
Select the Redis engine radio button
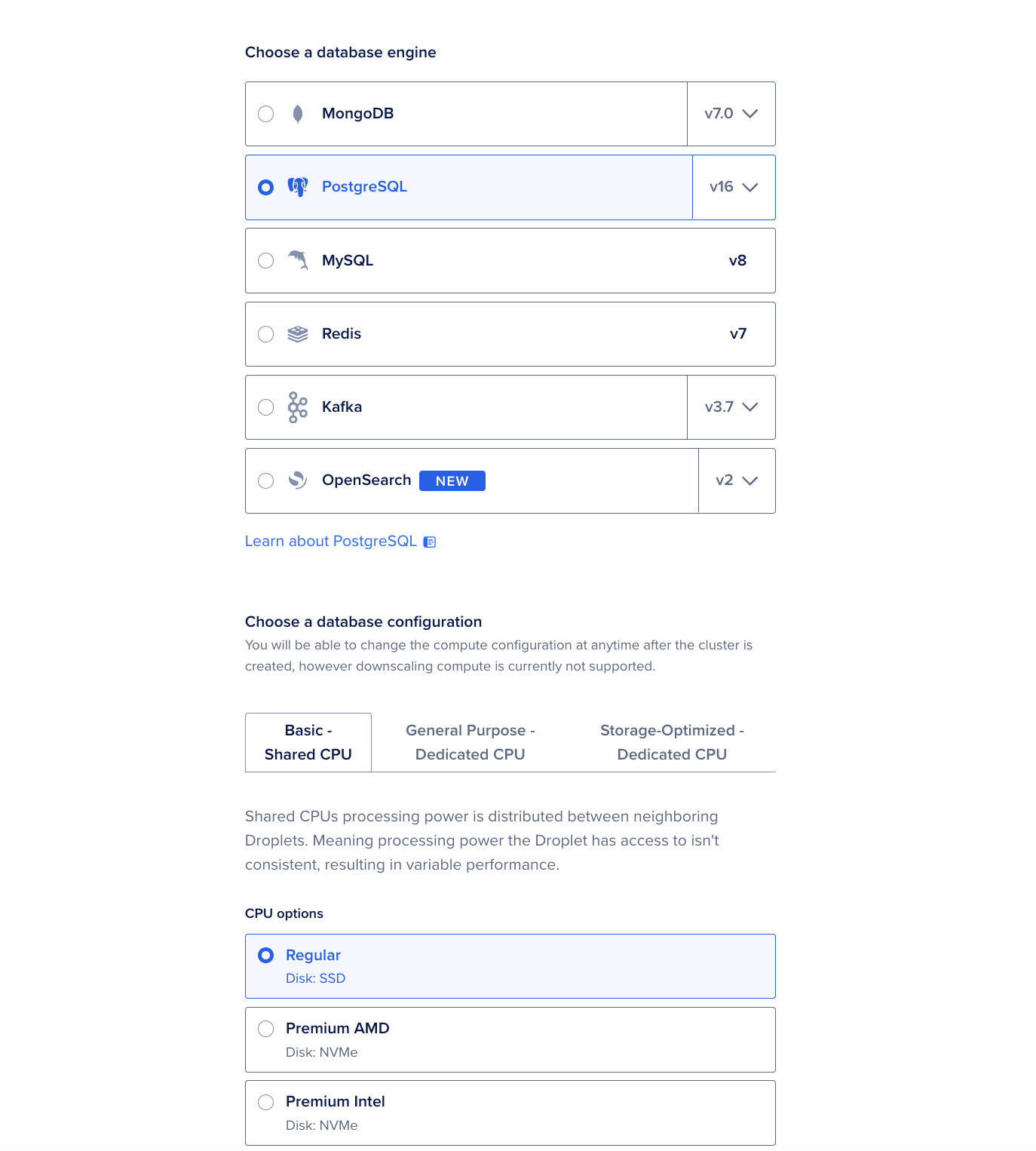266,334
